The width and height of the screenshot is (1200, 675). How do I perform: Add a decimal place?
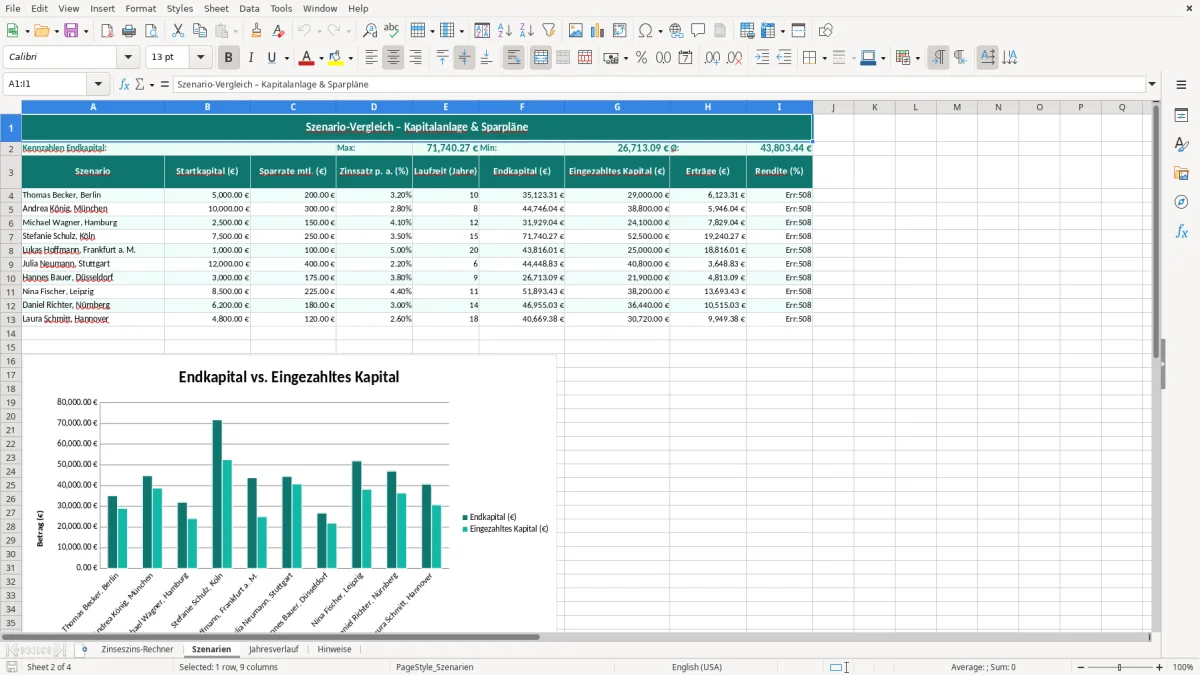click(712, 58)
